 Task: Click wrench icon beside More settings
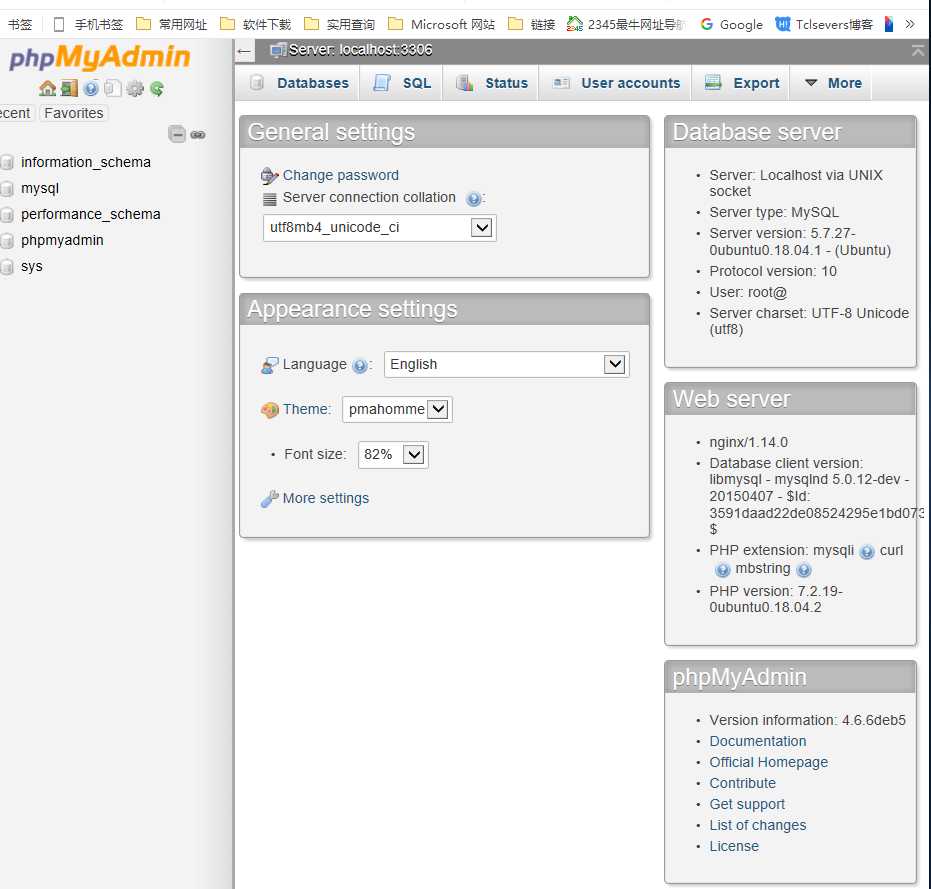coord(270,499)
